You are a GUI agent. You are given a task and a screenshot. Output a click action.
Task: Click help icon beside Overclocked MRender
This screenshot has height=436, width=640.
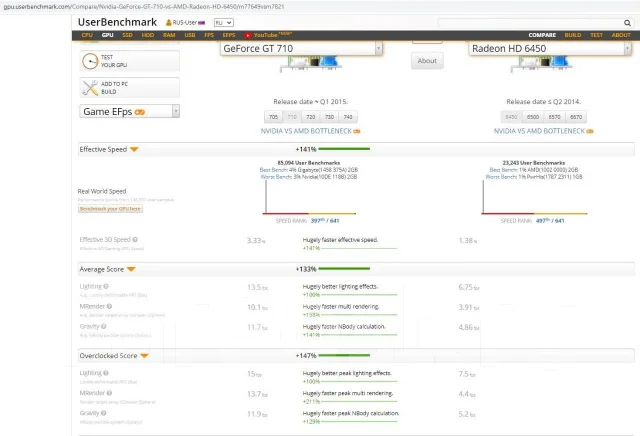(x=109, y=393)
